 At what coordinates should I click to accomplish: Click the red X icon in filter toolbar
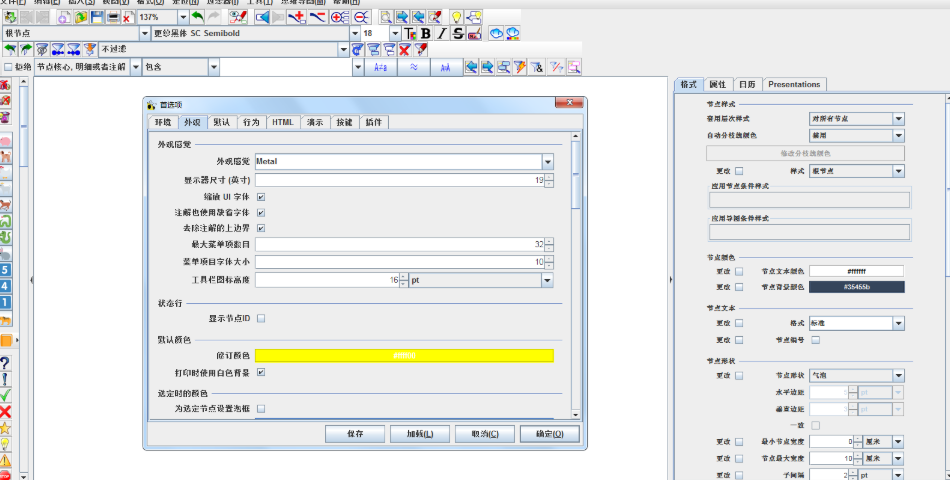coord(405,49)
